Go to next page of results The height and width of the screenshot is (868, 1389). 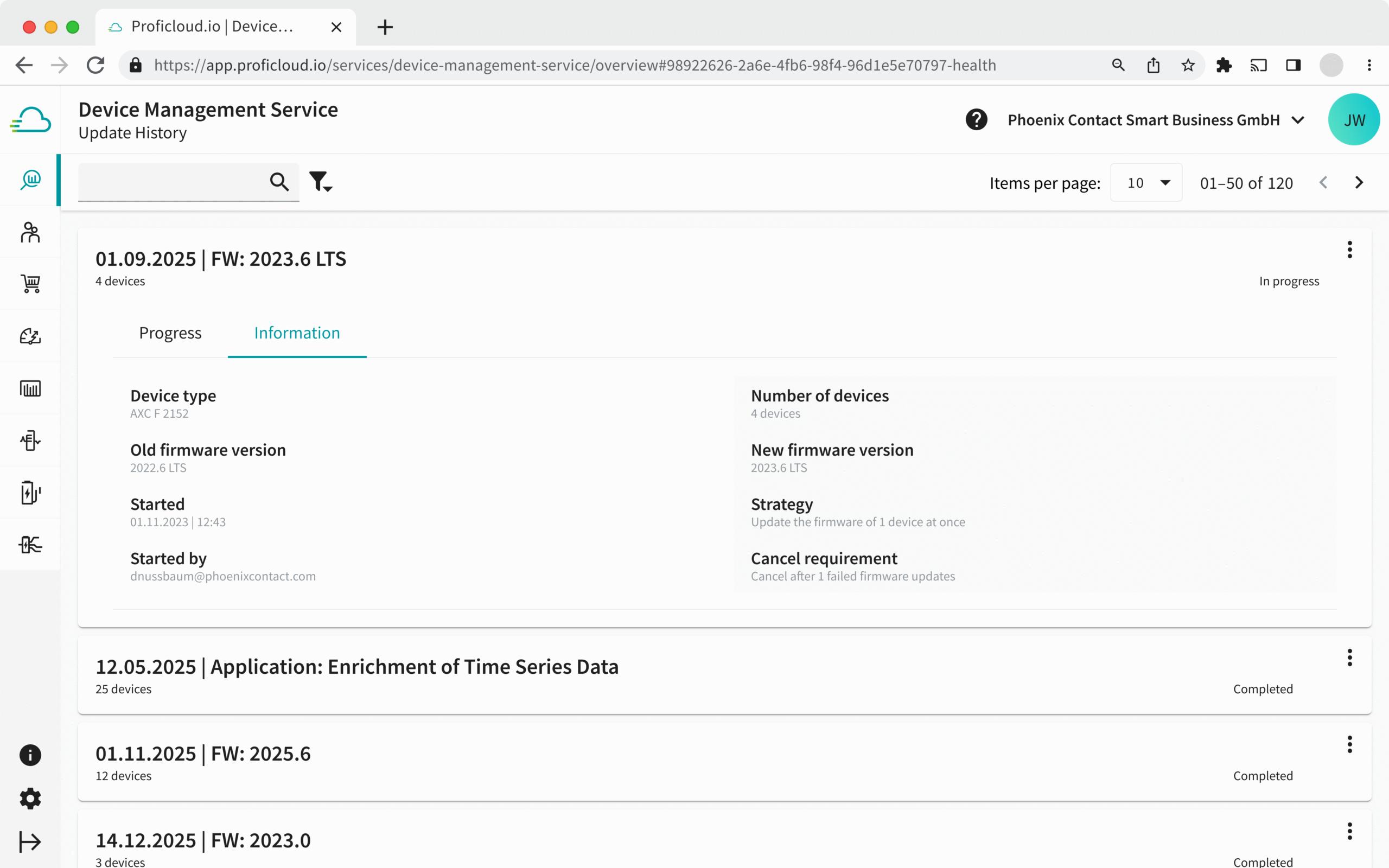tap(1359, 183)
